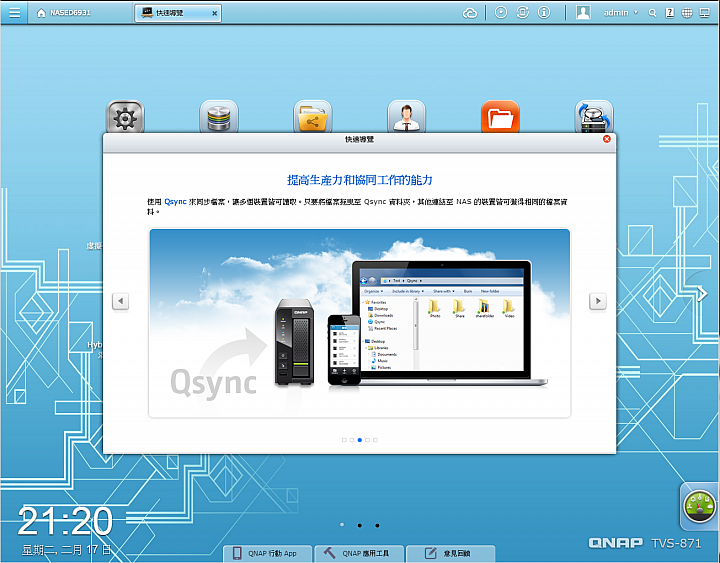Screen dimensions: 720x563
Task: Jump to fourth quick tour slide dot
Action: (x=367, y=440)
